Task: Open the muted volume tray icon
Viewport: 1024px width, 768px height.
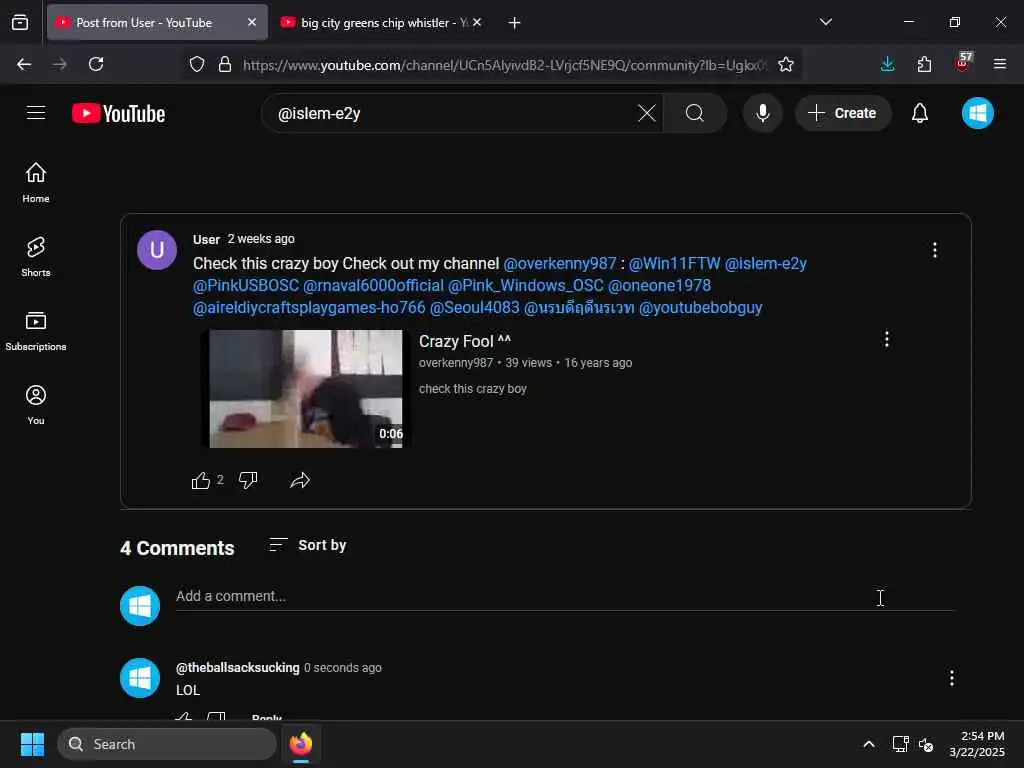Action: [x=926, y=744]
